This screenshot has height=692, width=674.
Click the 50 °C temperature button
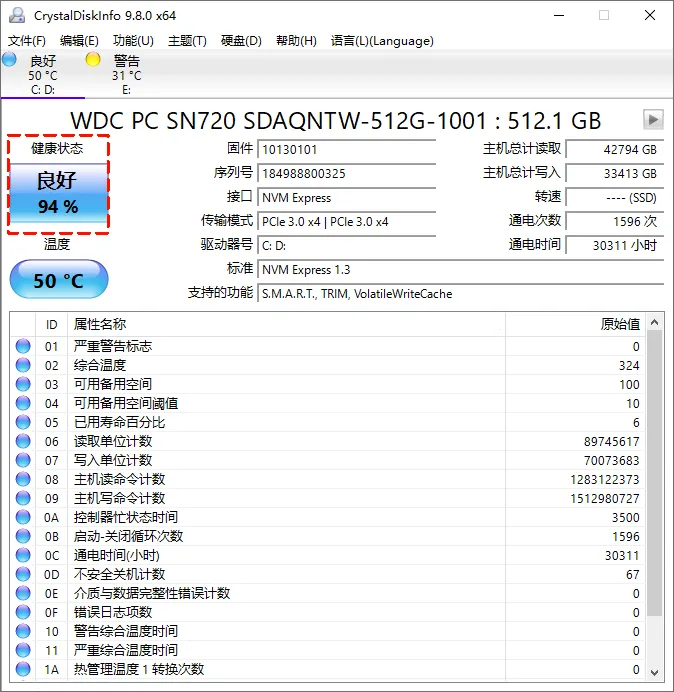[59, 280]
